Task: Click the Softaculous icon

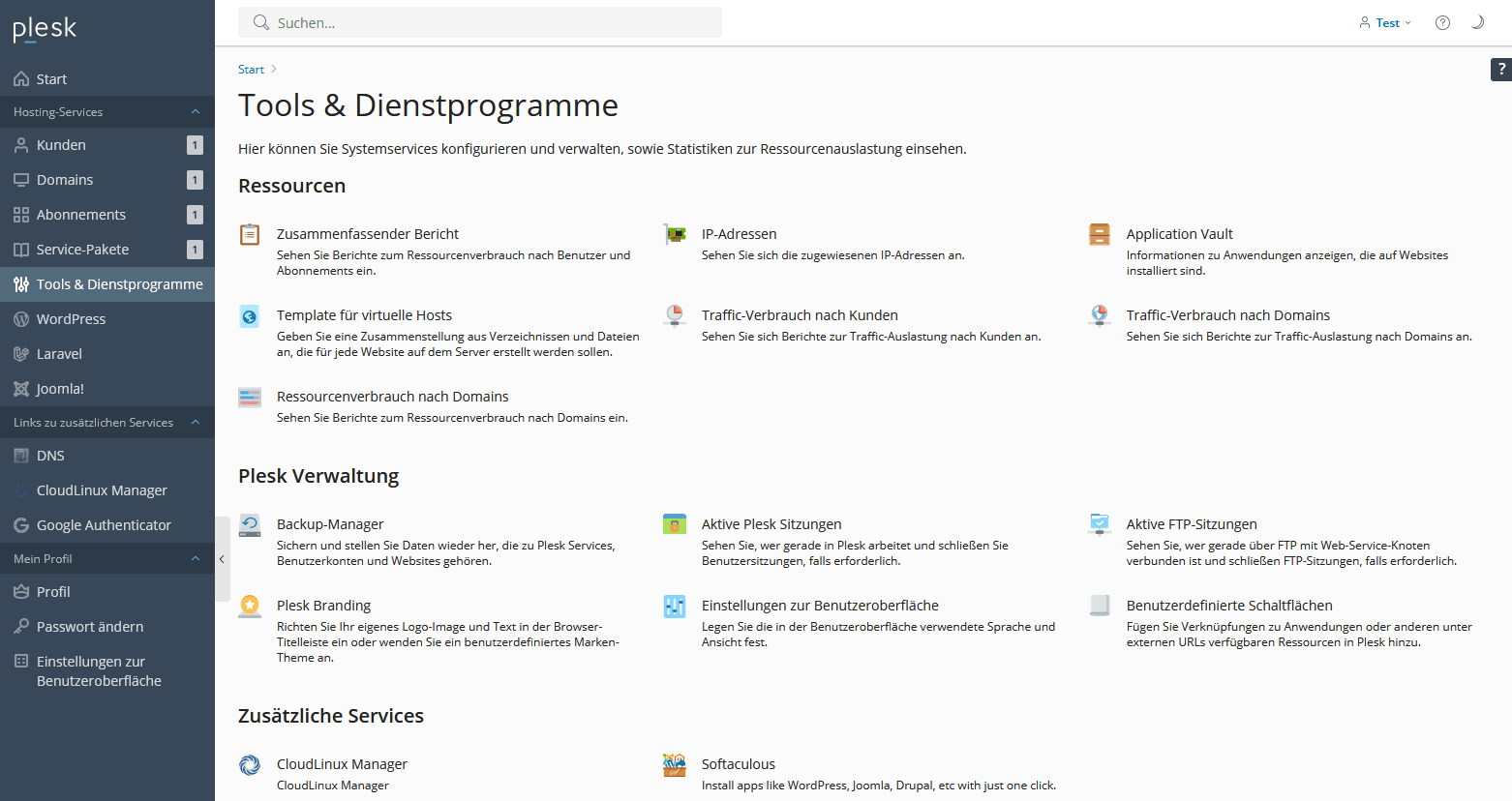Action: (x=675, y=764)
